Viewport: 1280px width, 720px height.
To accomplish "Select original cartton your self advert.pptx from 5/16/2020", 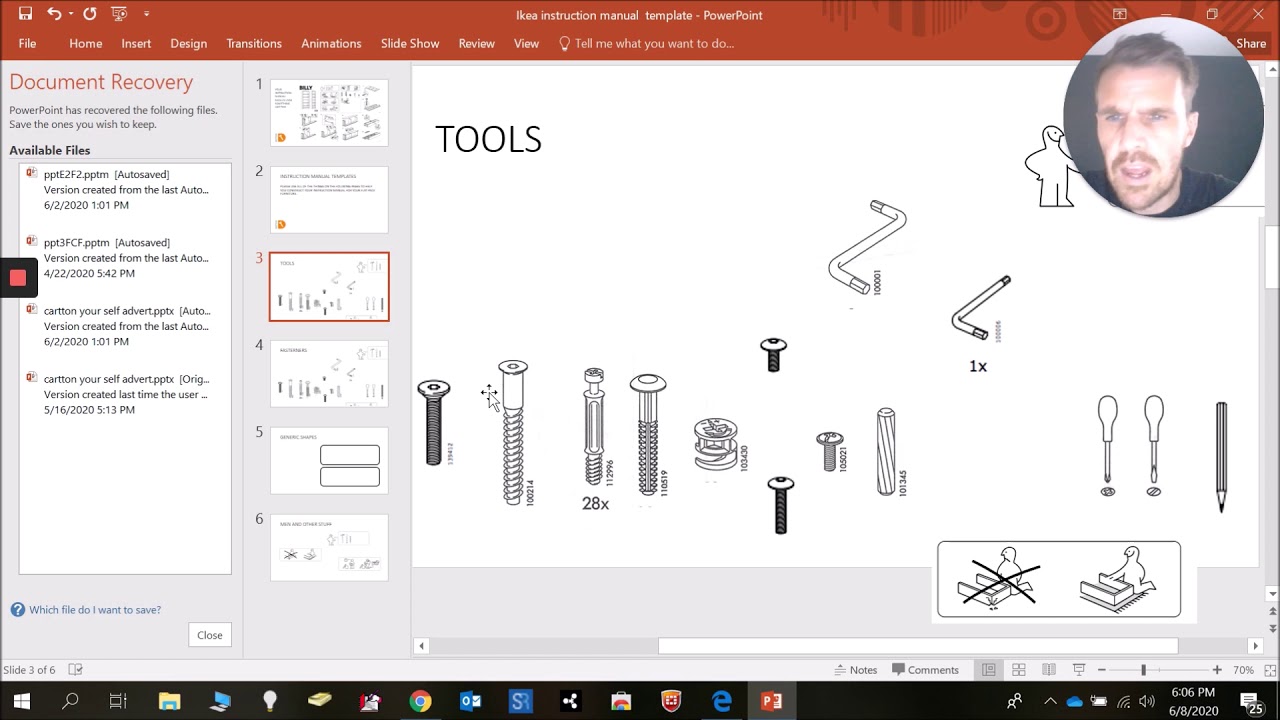I will tap(125, 394).
